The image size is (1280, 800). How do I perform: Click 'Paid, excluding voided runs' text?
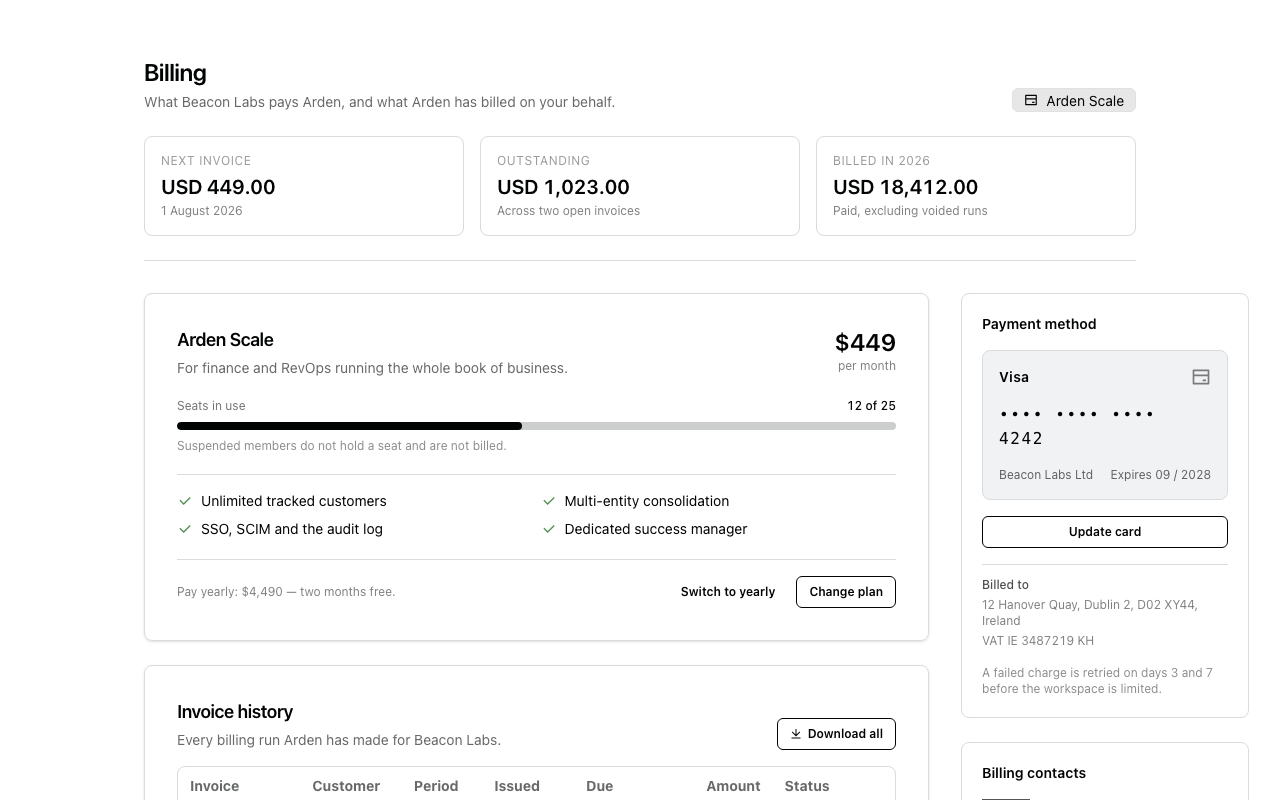[910, 211]
